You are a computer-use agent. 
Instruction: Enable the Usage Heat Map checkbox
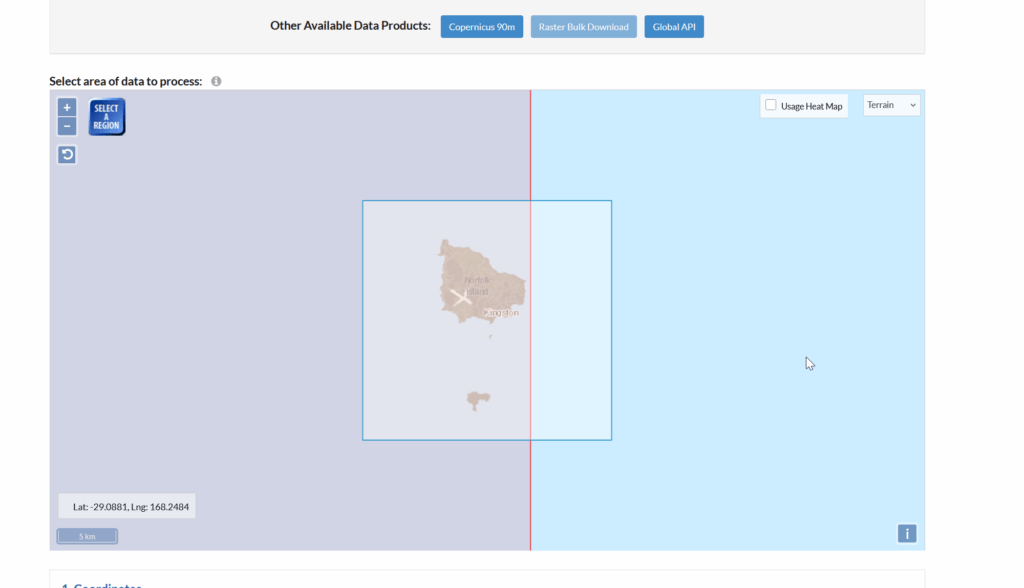coord(771,105)
